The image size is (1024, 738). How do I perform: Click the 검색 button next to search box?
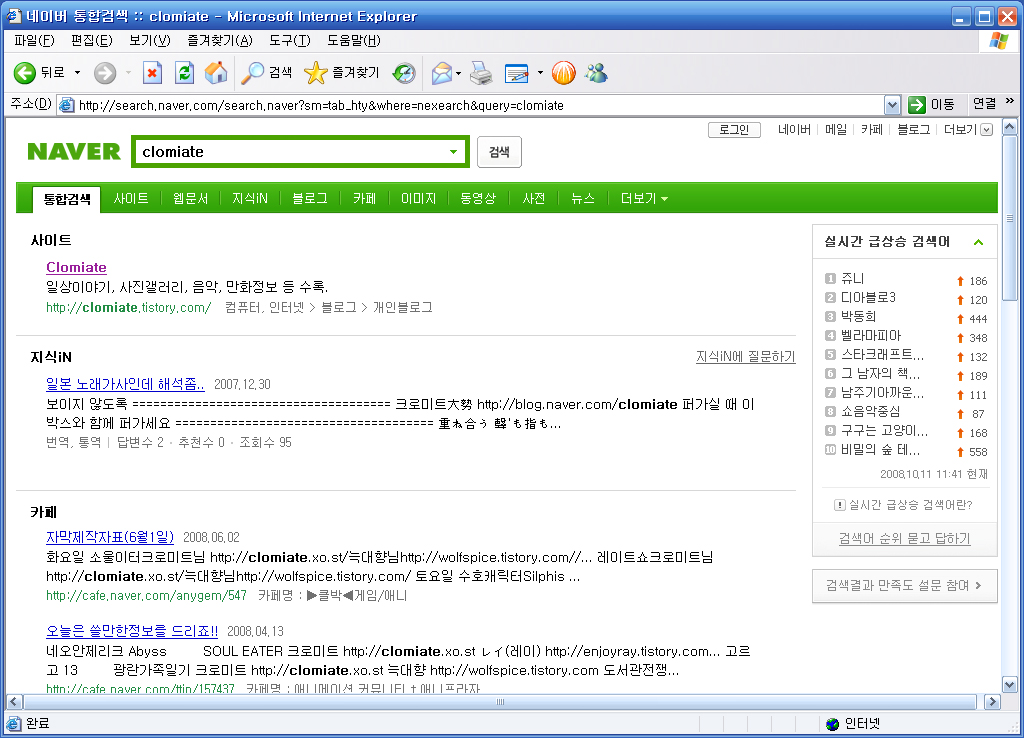click(499, 152)
